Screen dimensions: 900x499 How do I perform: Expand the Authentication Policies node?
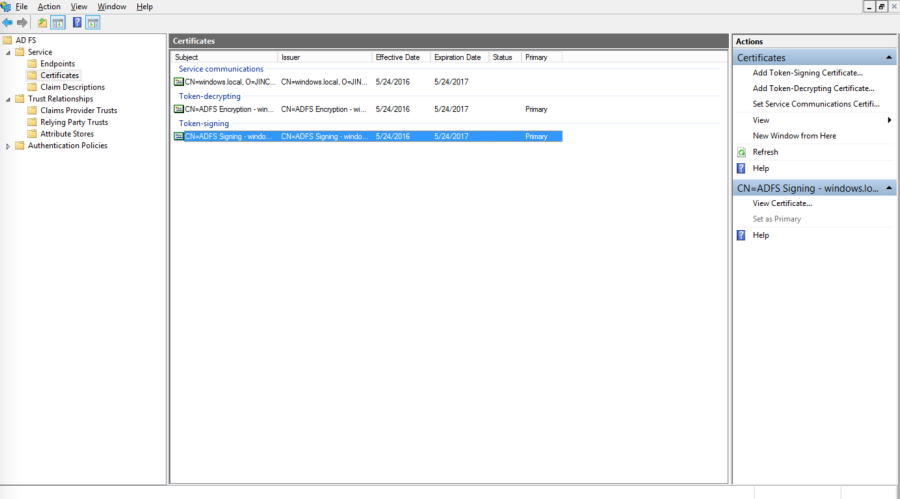[x=8, y=146]
